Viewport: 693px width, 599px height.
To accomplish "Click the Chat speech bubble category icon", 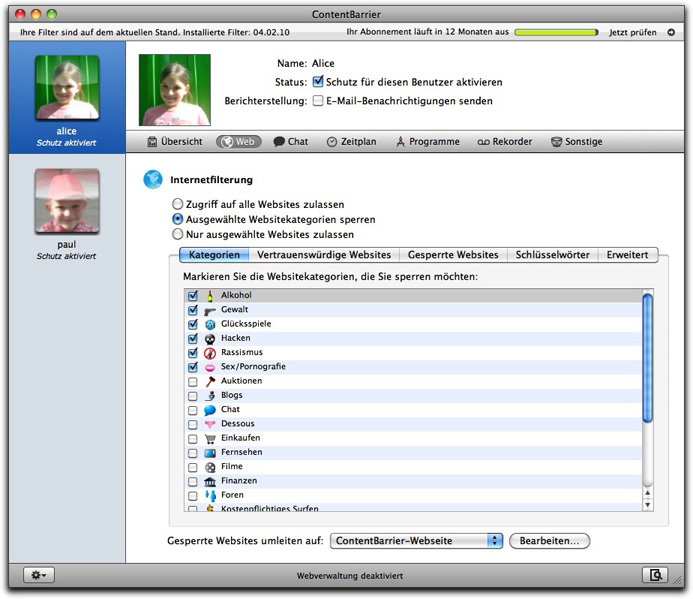I will (x=210, y=410).
